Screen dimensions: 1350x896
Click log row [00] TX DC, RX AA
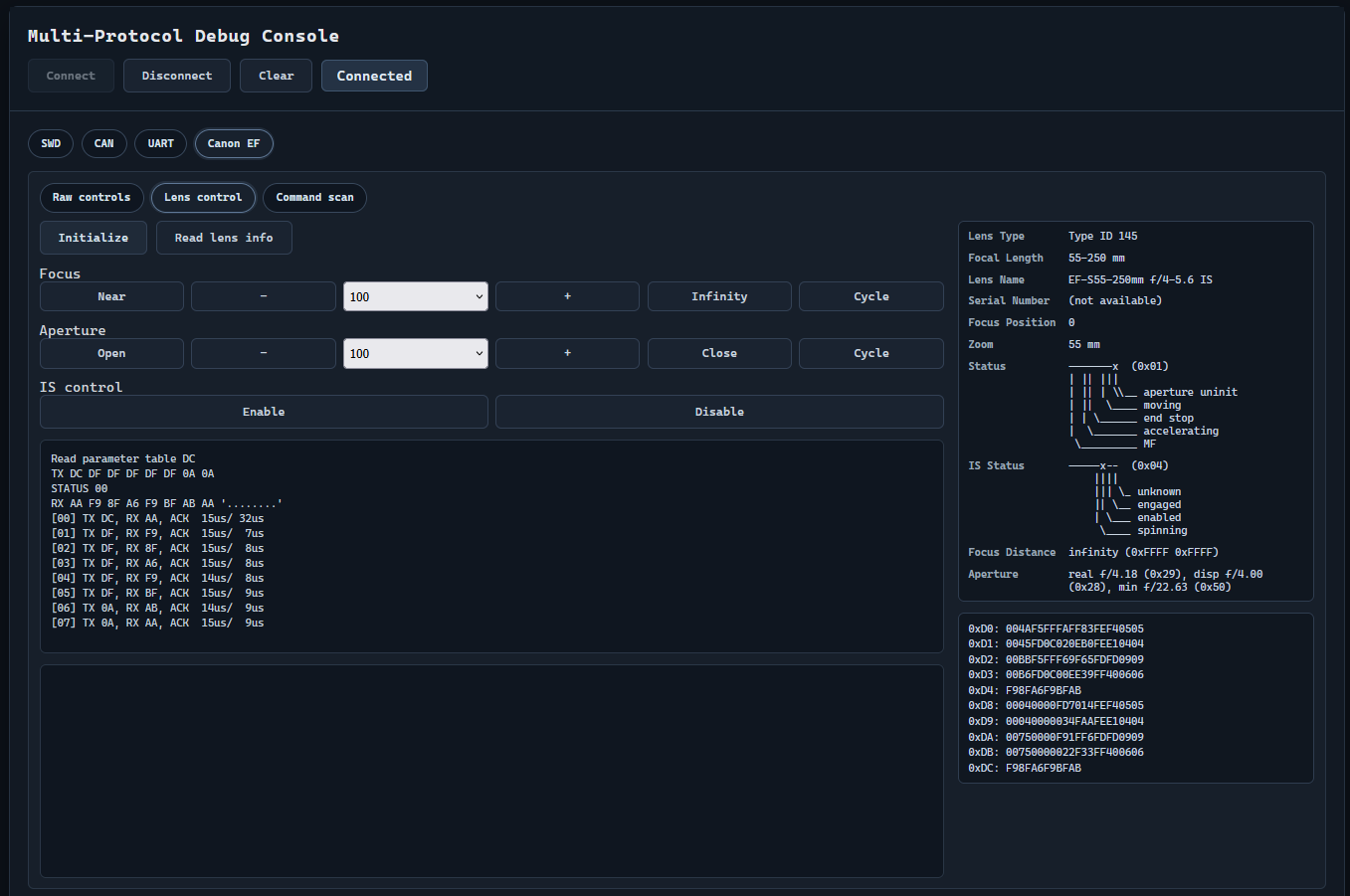[157, 519]
